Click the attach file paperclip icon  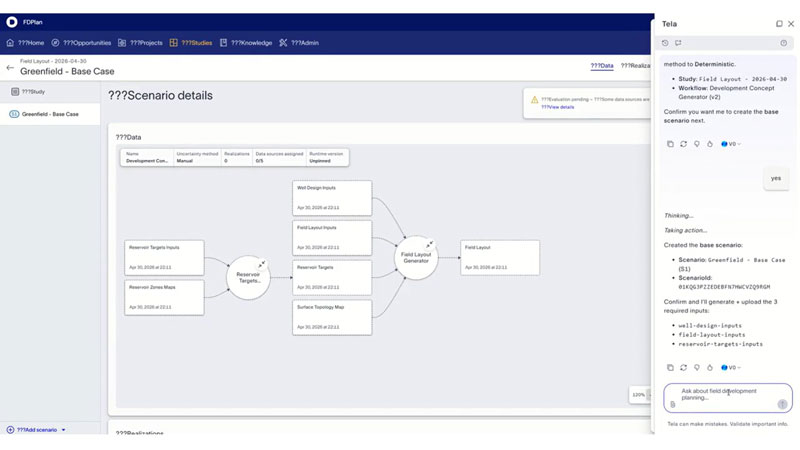[x=672, y=405]
